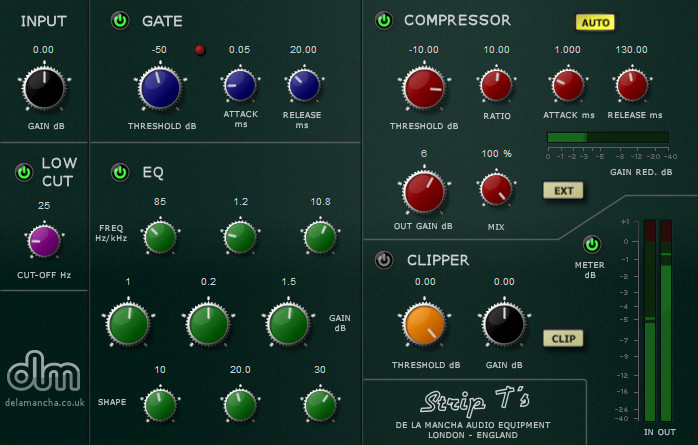Click the Gate Release ms knob
This screenshot has height=445, width=698.
(x=304, y=85)
